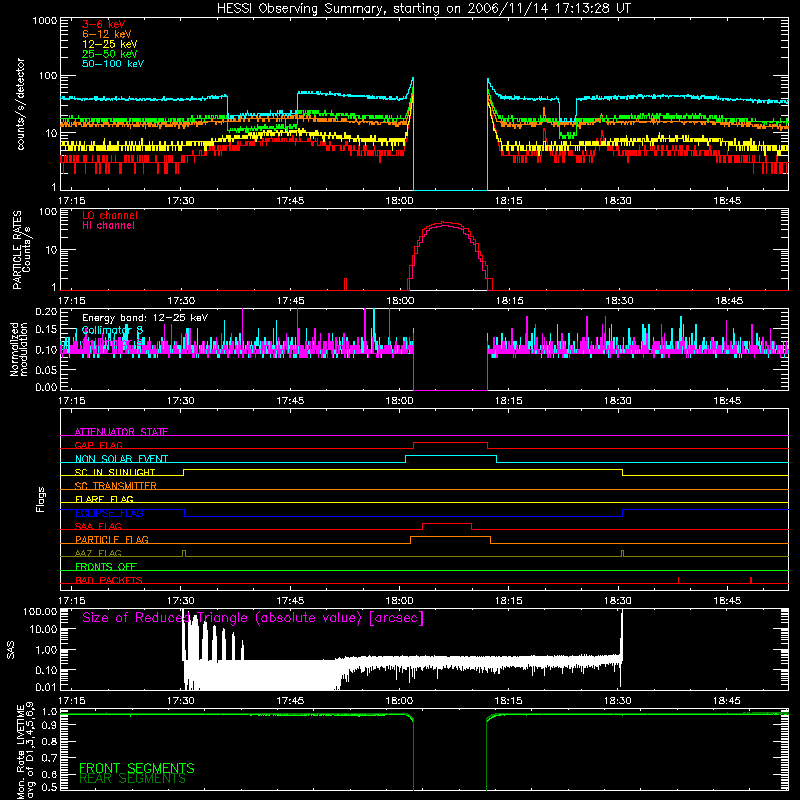The width and height of the screenshot is (800, 800).
Task: Click the 18:30 tick under the particle rates panel
Action: click(x=619, y=301)
